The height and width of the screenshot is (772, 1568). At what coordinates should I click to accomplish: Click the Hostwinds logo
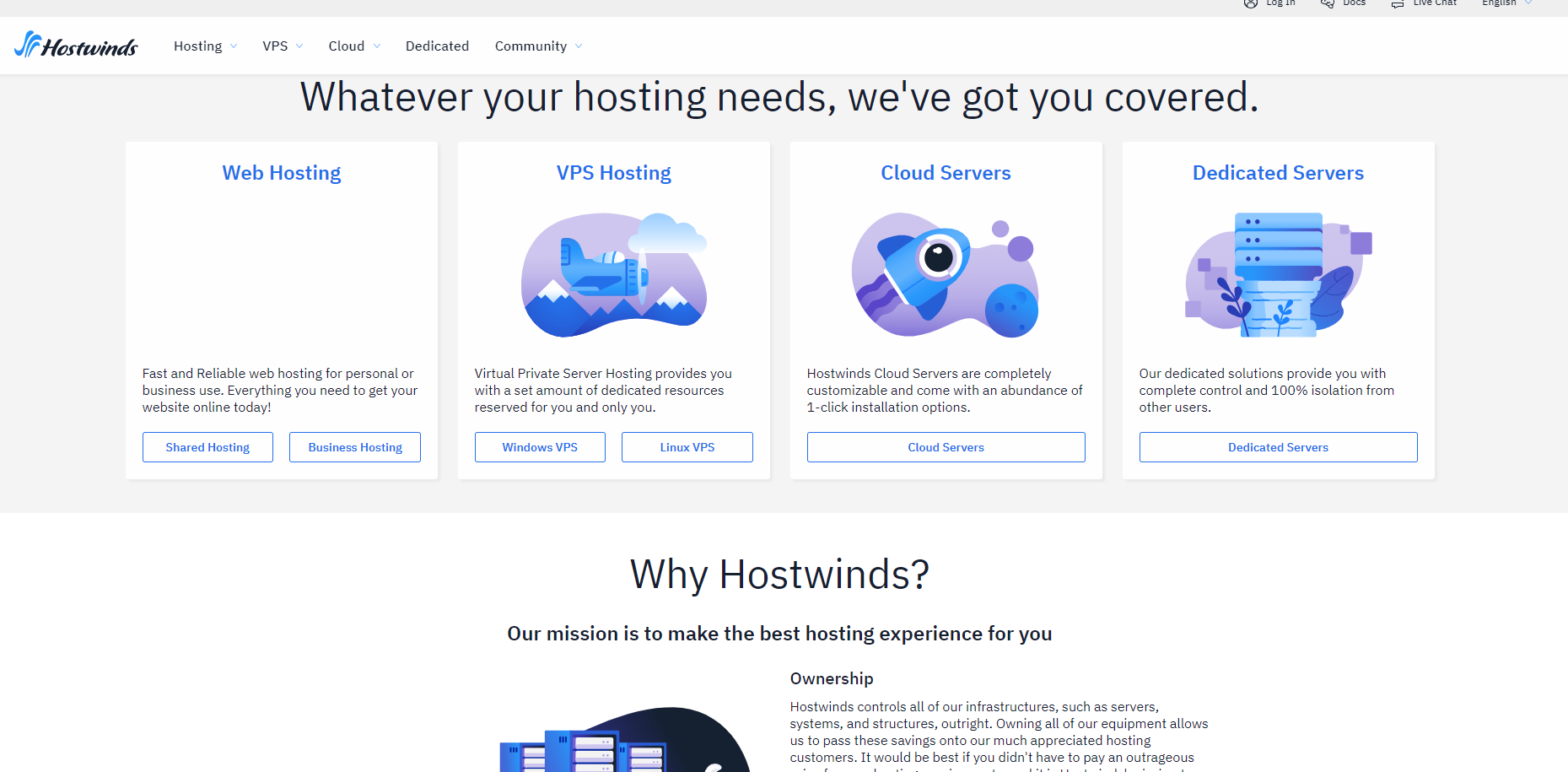[x=77, y=45]
